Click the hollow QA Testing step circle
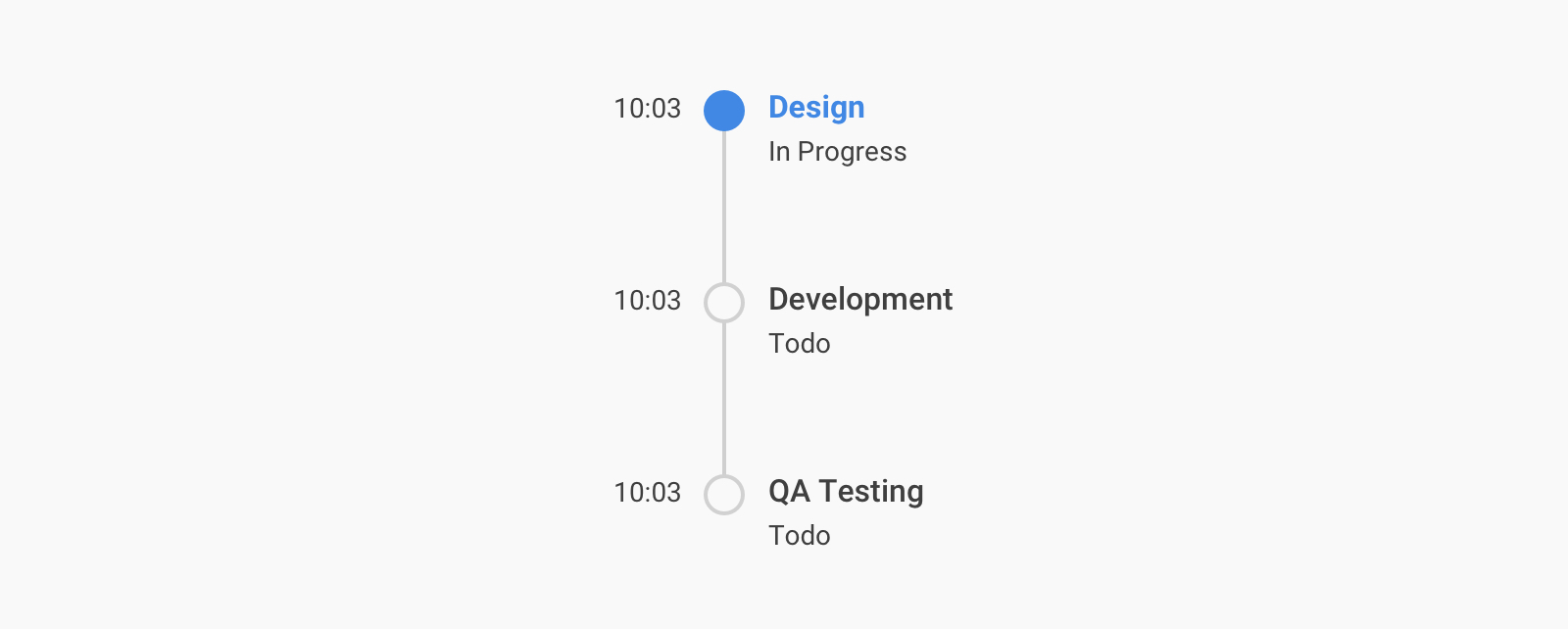Viewport: 1568px width, 629px height. (x=724, y=495)
